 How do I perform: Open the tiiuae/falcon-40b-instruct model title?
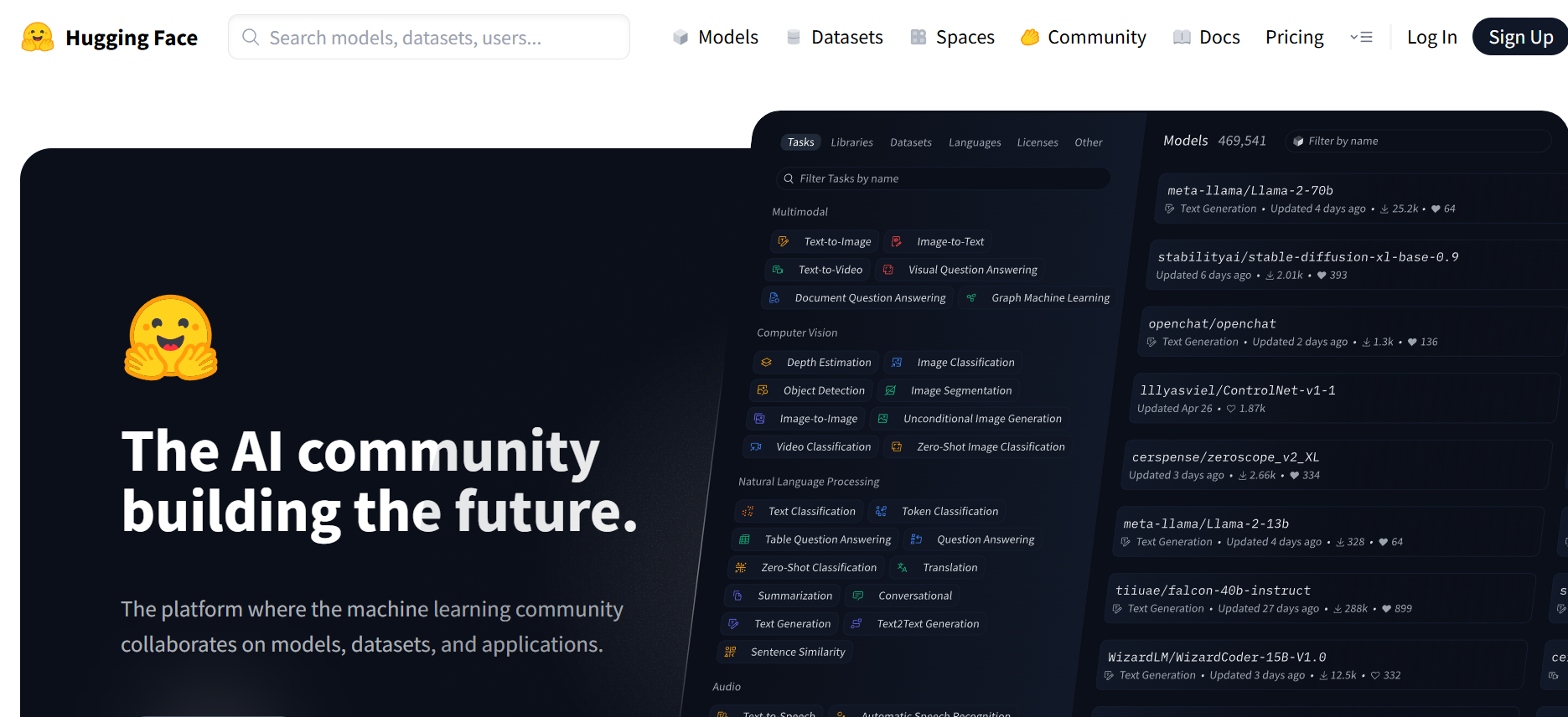(1213, 591)
